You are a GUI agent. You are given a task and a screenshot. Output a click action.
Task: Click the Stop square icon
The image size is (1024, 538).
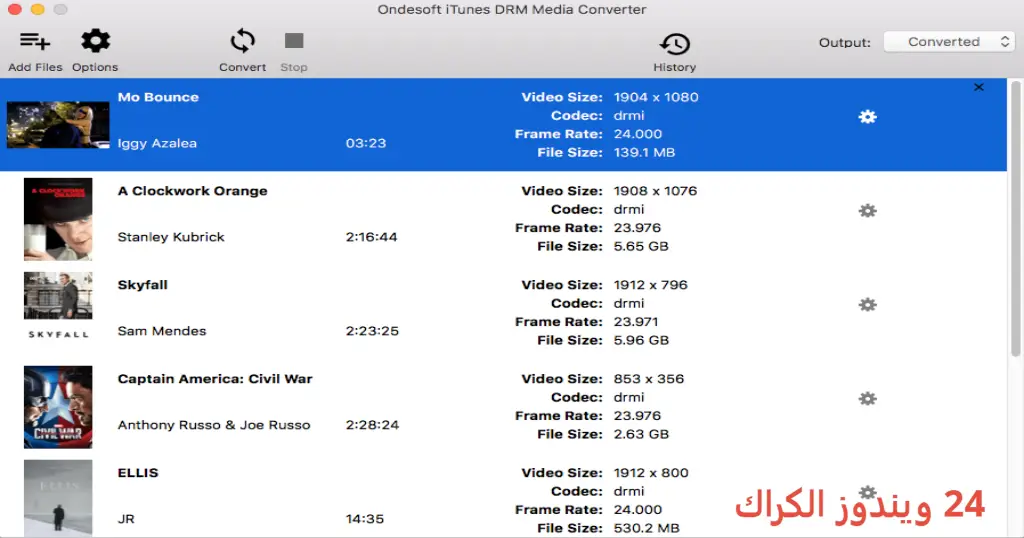tap(294, 41)
